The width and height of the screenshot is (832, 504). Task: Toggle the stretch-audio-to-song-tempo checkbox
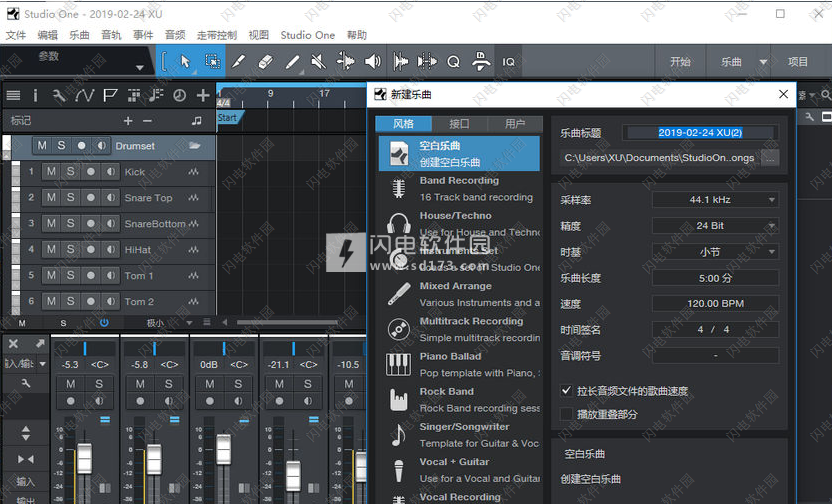567,391
